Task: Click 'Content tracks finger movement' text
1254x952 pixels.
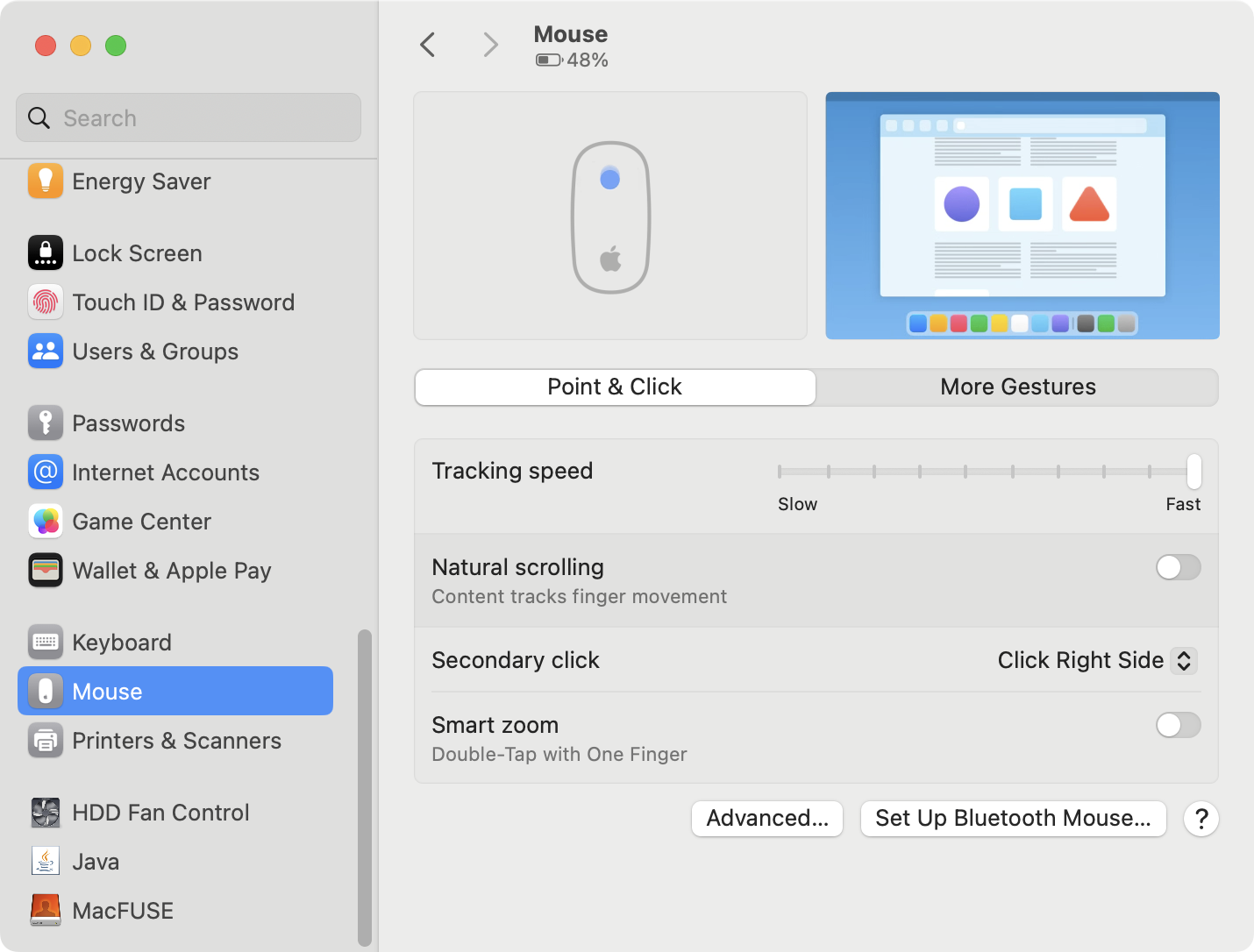Action: 579,596
